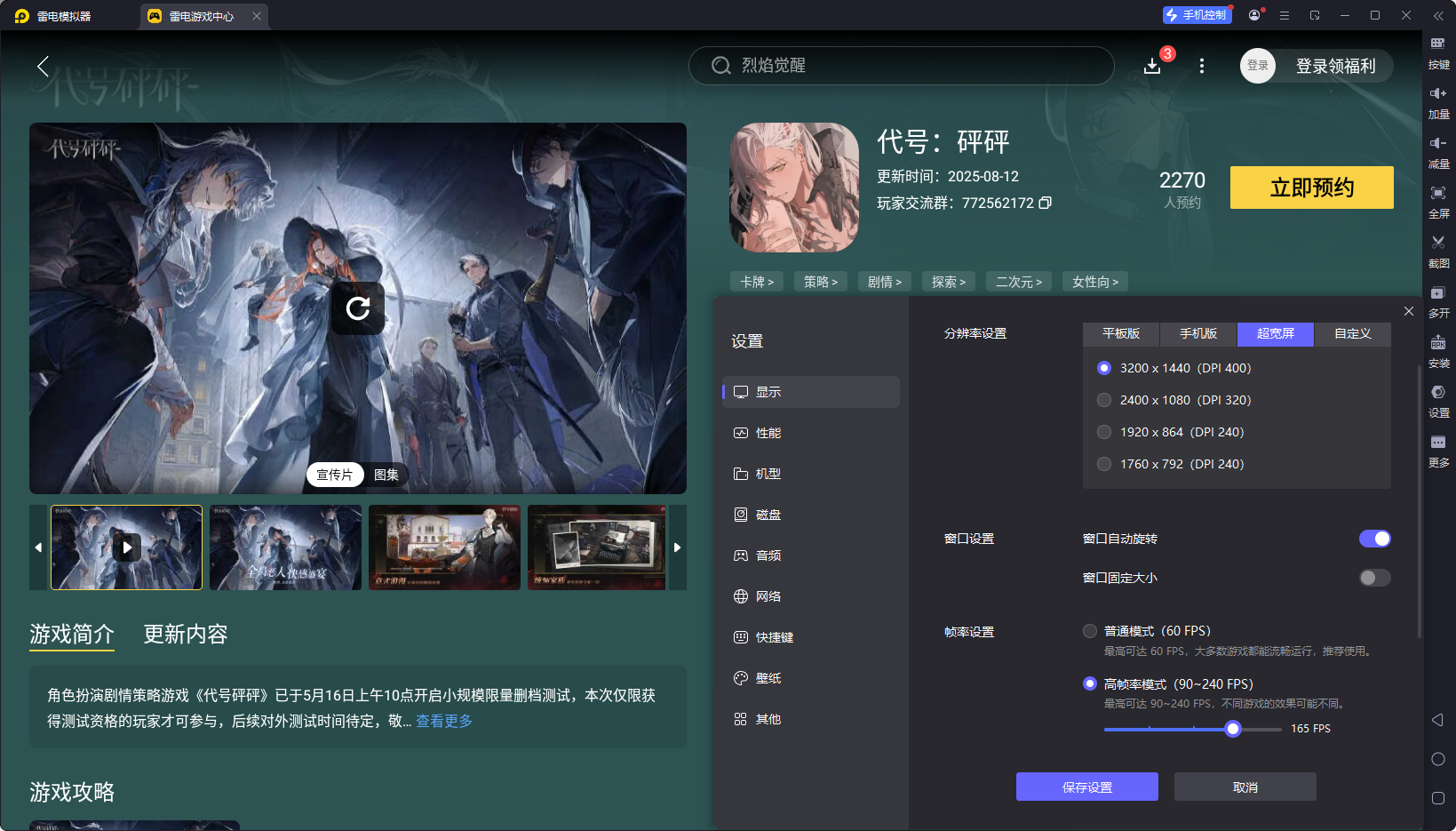Screen dimensions: 1456x831
Task: Open the download manager with badge 3
Action: [1152, 66]
